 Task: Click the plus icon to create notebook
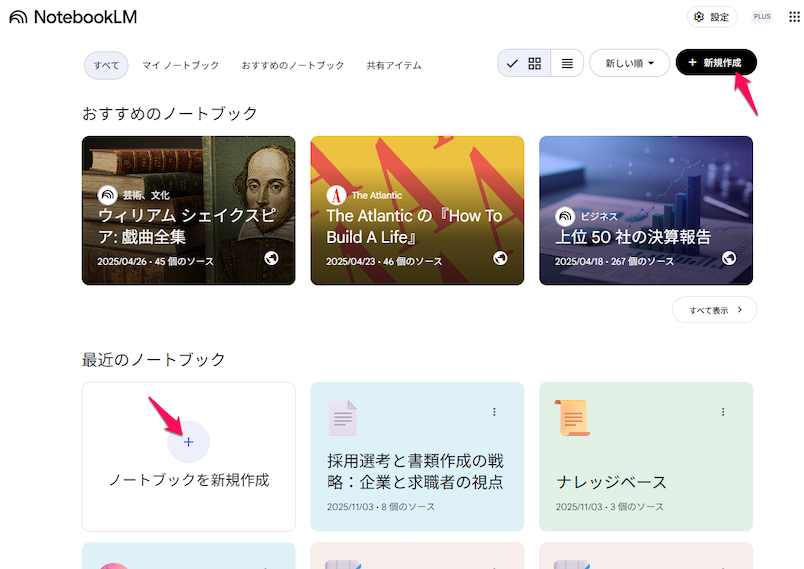click(x=188, y=442)
